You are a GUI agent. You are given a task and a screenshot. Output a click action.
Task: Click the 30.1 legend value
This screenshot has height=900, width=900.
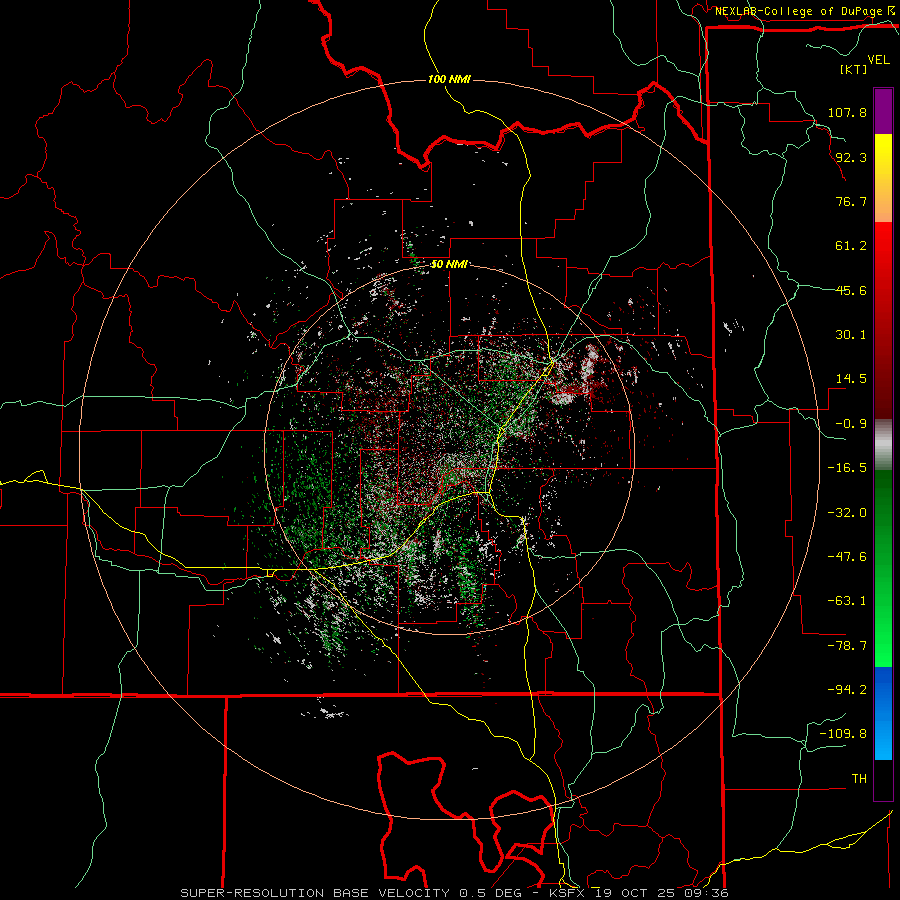tap(851, 335)
